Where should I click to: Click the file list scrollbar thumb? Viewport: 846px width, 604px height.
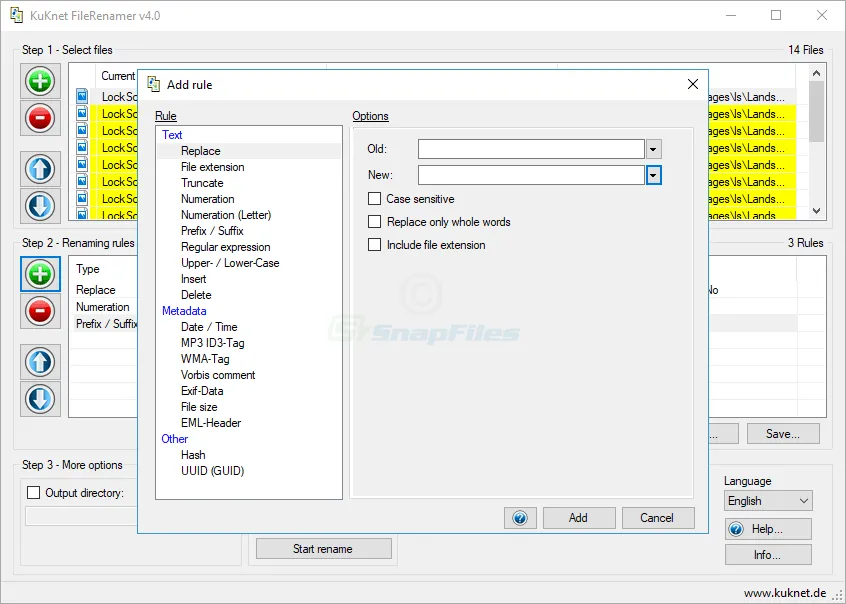click(x=816, y=111)
